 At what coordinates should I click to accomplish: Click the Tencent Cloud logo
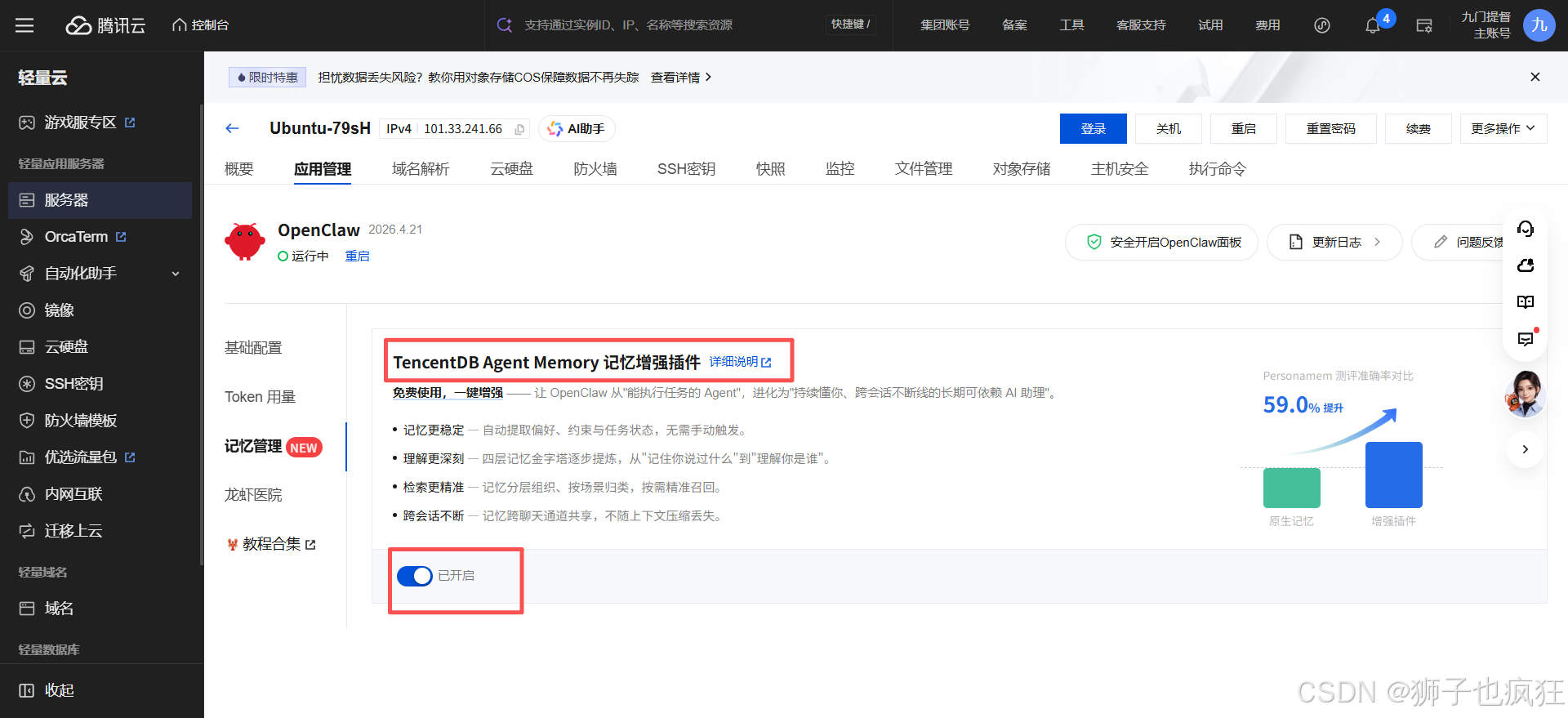point(105,25)
